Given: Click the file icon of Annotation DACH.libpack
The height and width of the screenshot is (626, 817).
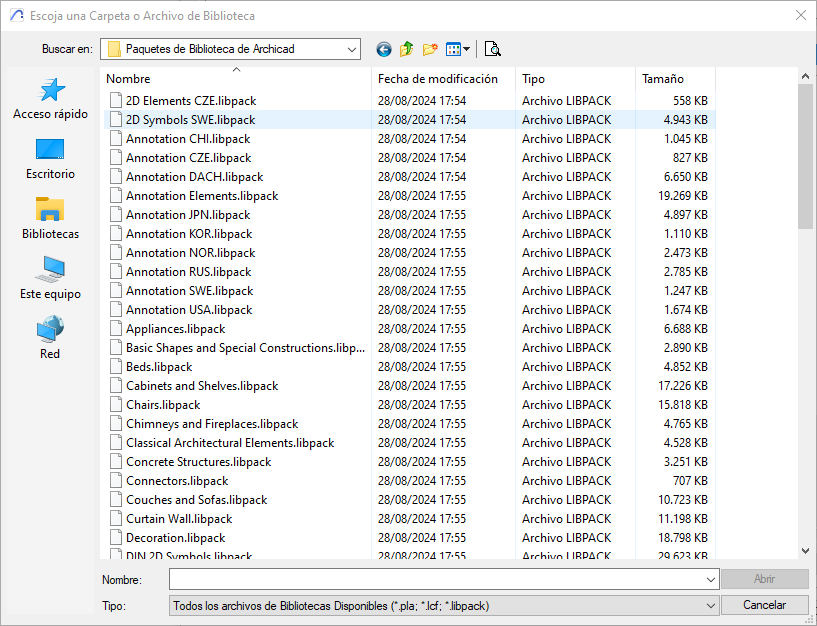Looking at the screenshot, I should tap(116, 176).
